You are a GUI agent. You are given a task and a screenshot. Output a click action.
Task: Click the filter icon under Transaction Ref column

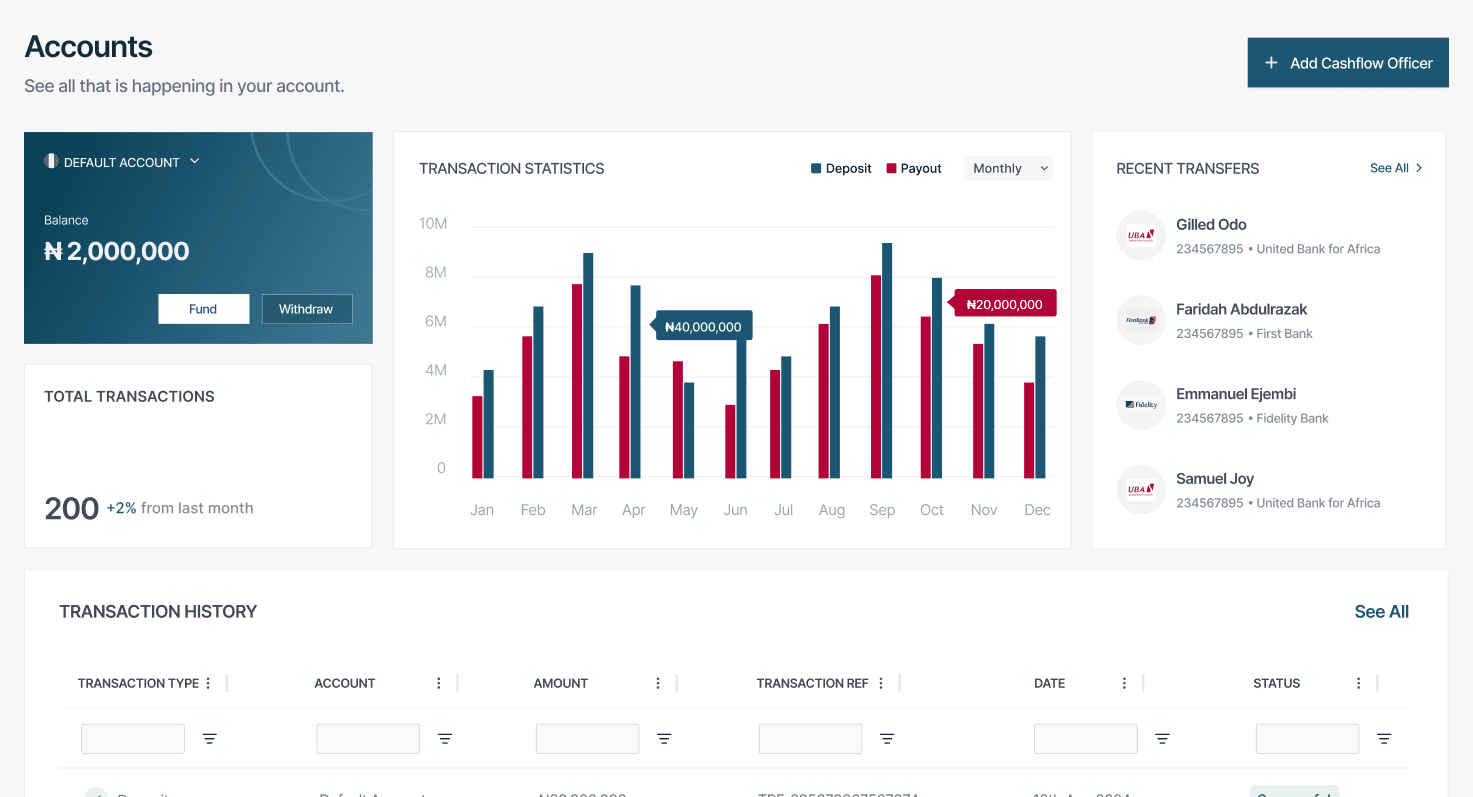(x=886, y=738)
